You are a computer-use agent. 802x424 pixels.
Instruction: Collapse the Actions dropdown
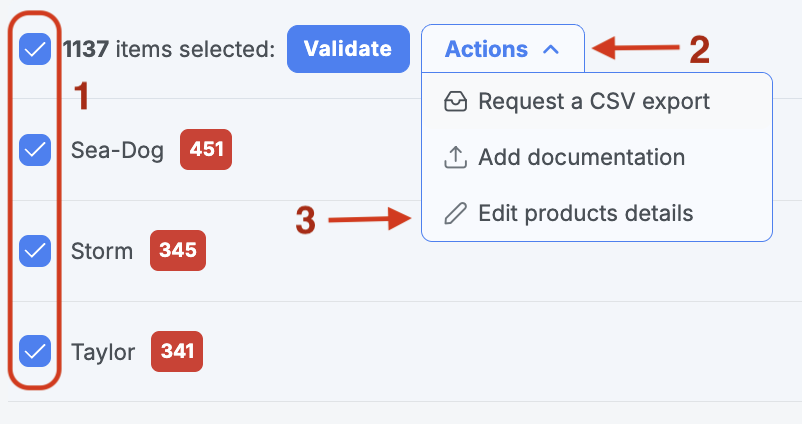coord(503,49)
